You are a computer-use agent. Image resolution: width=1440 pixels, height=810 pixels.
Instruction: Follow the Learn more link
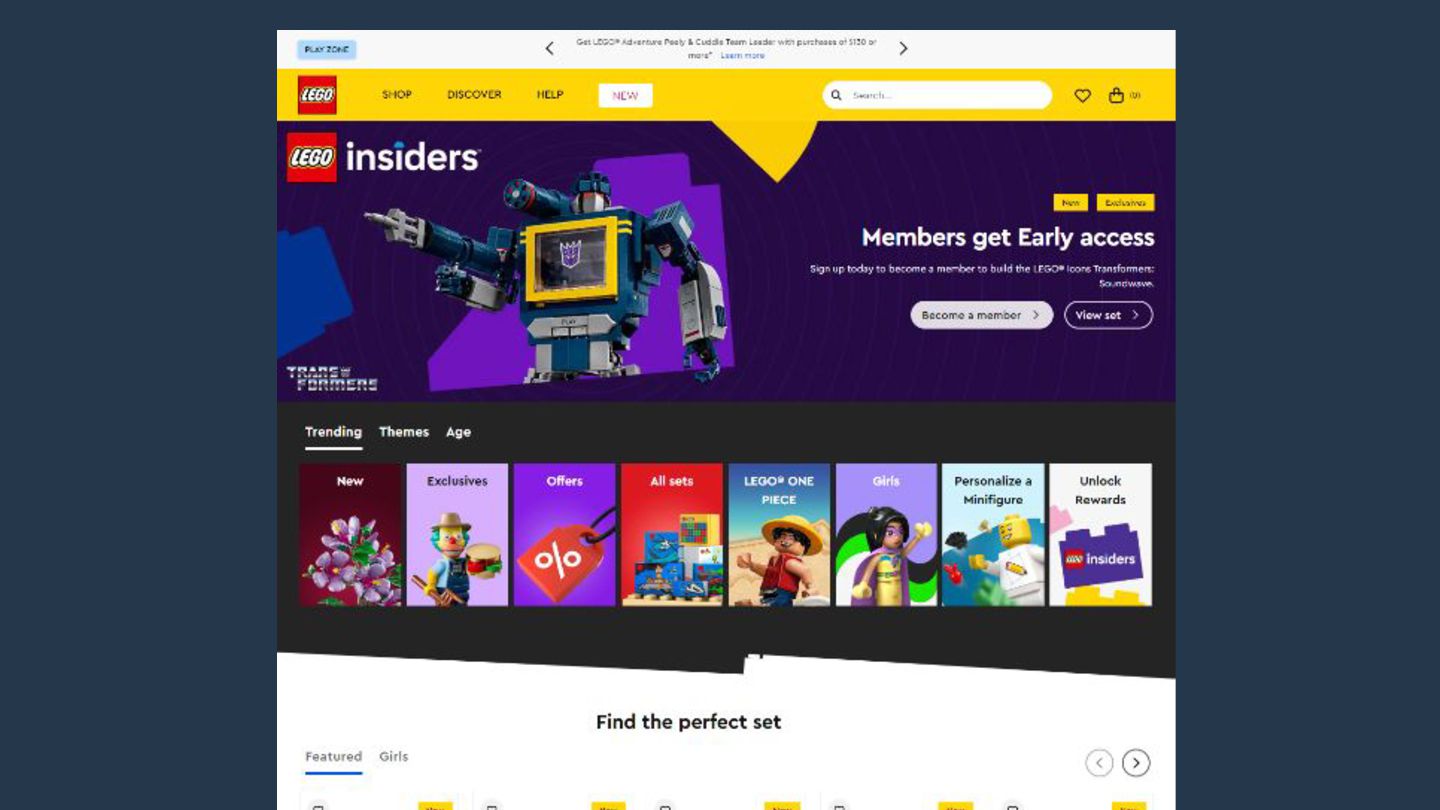coord(742,56)
